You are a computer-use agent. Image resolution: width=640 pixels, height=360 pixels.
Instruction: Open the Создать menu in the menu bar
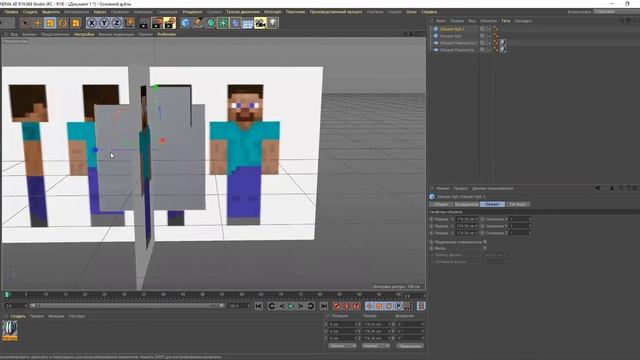coord(30,12)
